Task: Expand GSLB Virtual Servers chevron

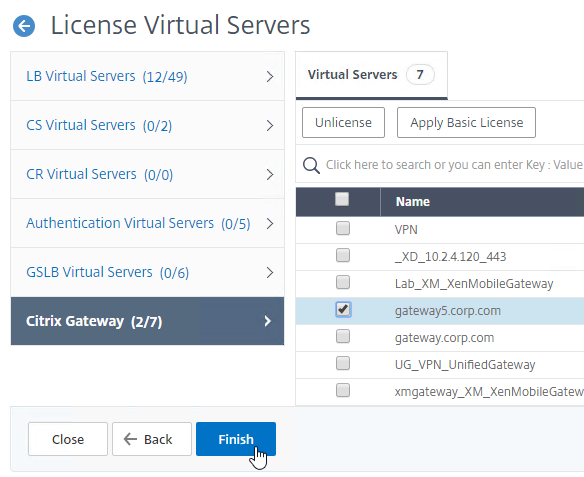Action: coord(270,273)
